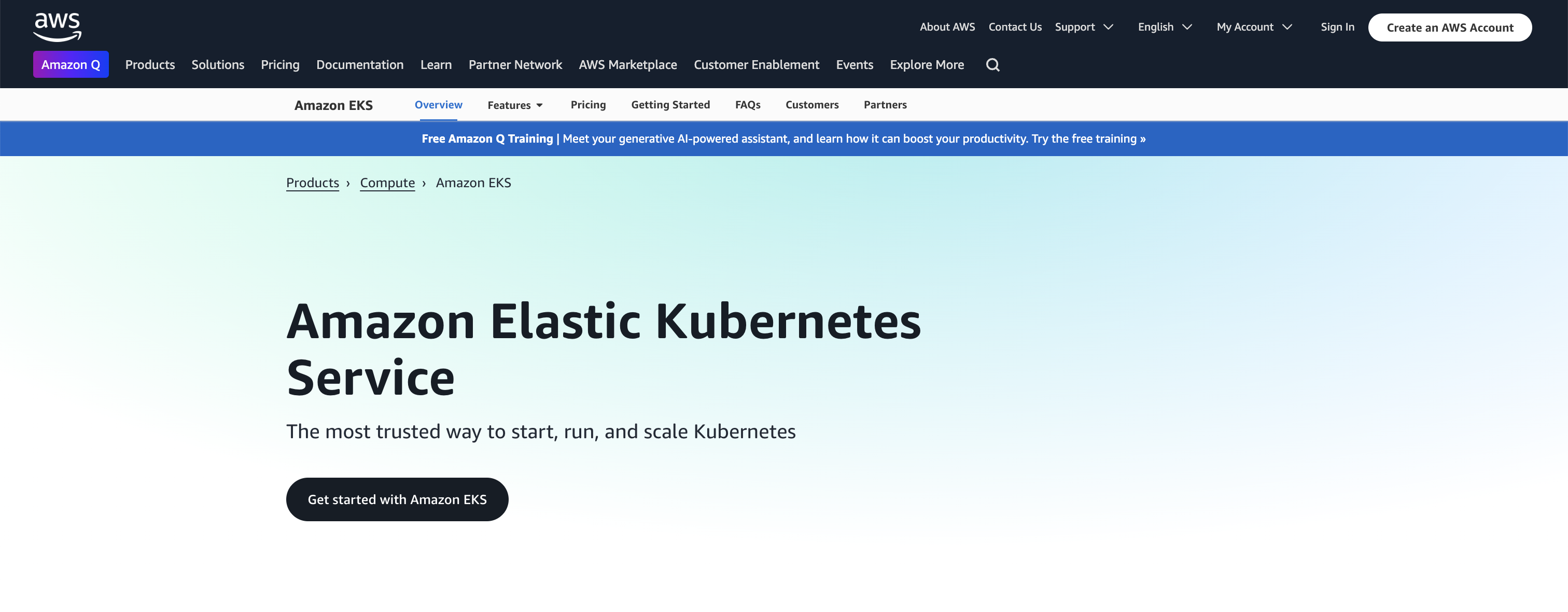
Task: Select the Pricing tab under Amazon EKS
Action: (x=588, y=105)
